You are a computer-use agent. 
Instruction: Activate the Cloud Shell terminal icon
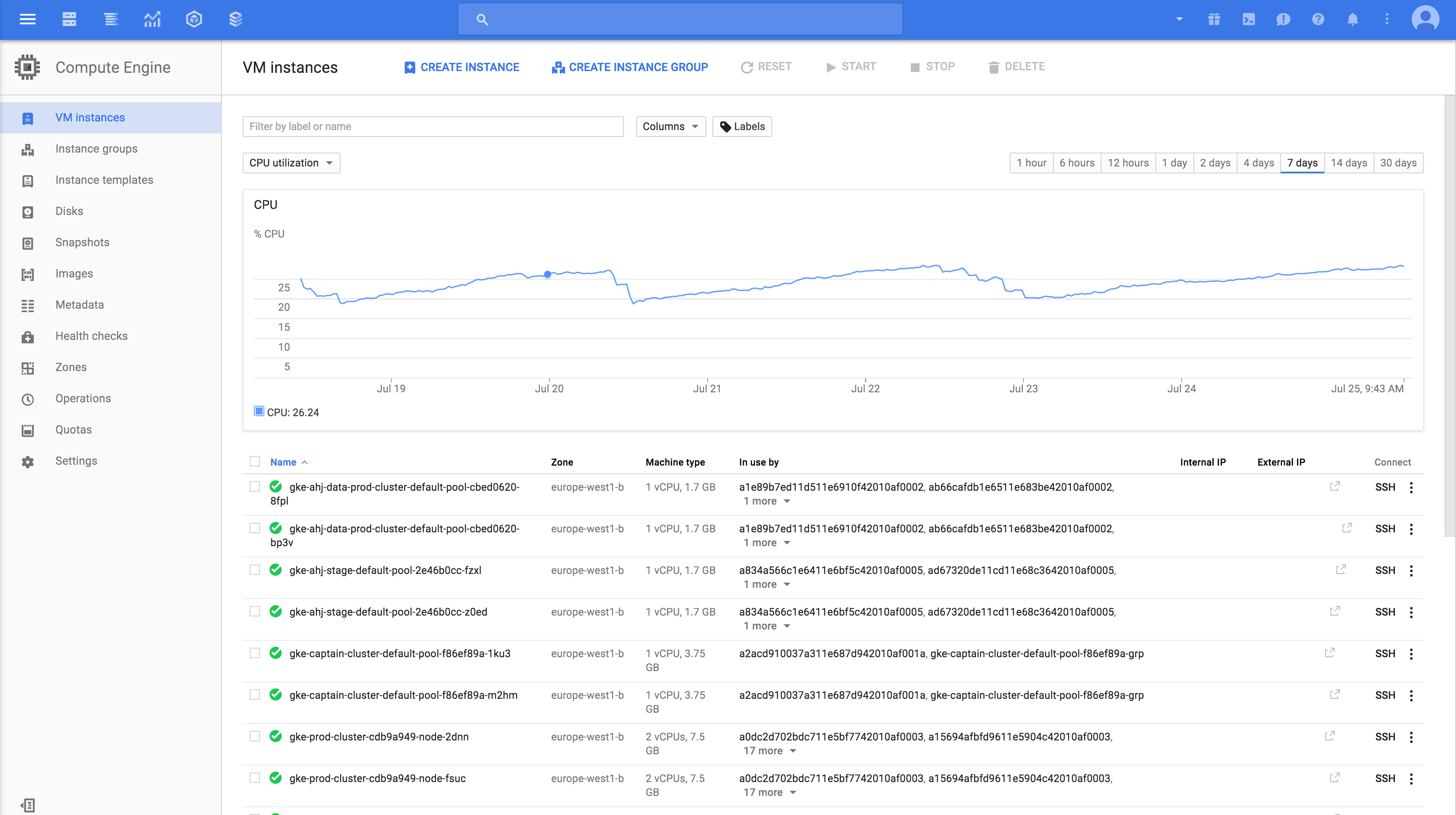coord(1248,19)
